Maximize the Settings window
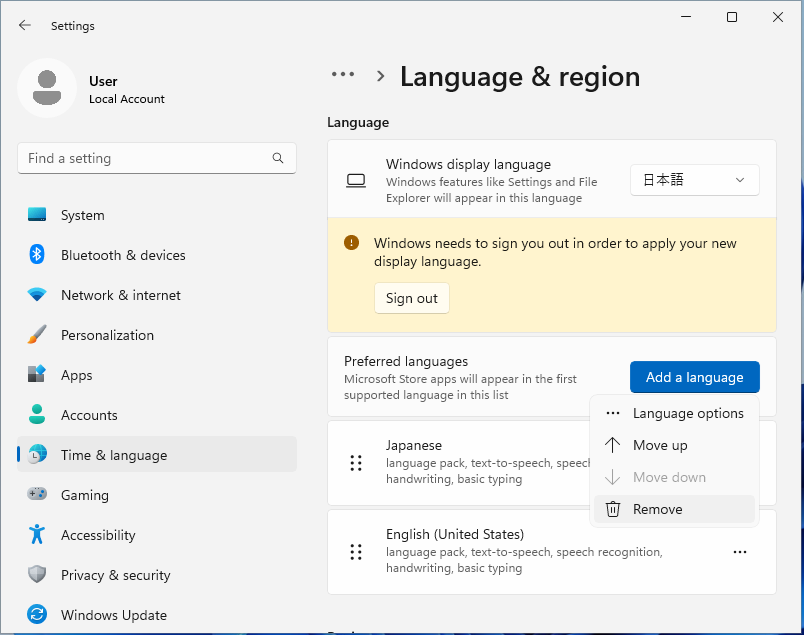Viewport: 804px width, 635px height. (x=732, y=17)
